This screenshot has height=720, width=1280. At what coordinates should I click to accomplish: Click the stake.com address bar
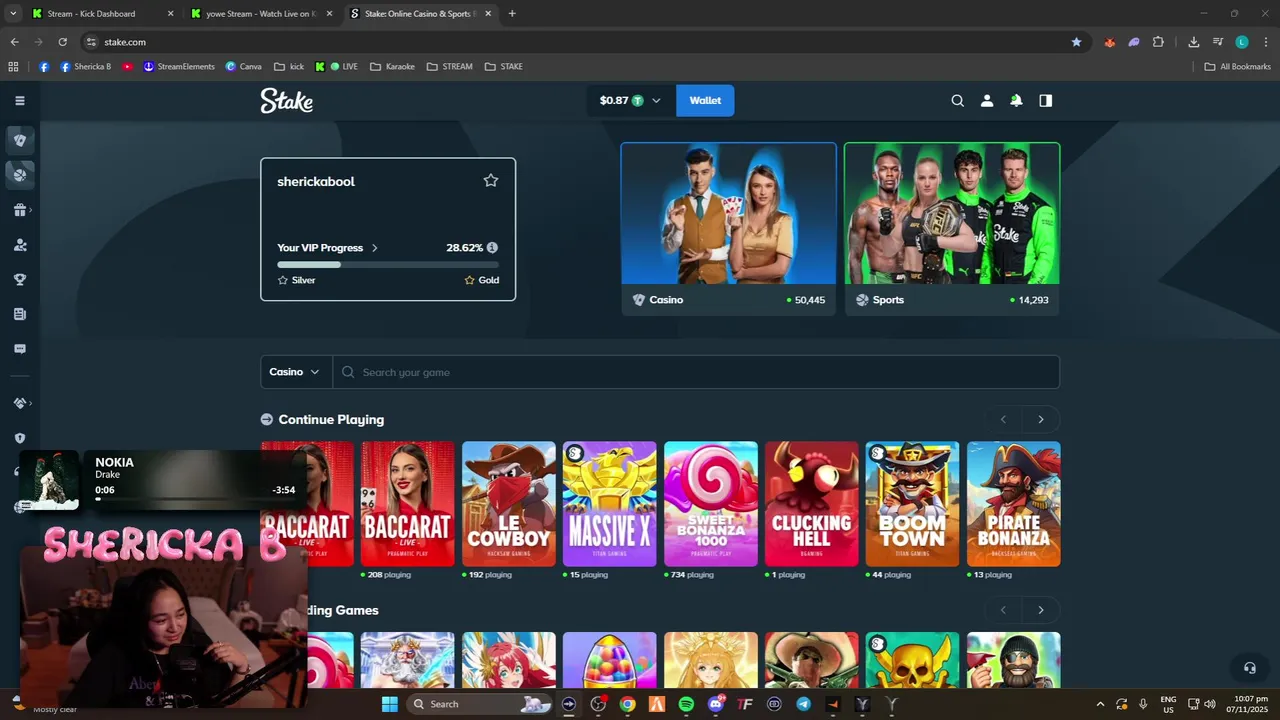575,42
